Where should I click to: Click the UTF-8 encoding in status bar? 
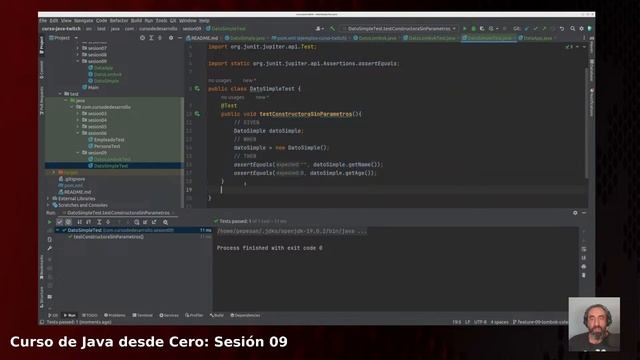480,322
